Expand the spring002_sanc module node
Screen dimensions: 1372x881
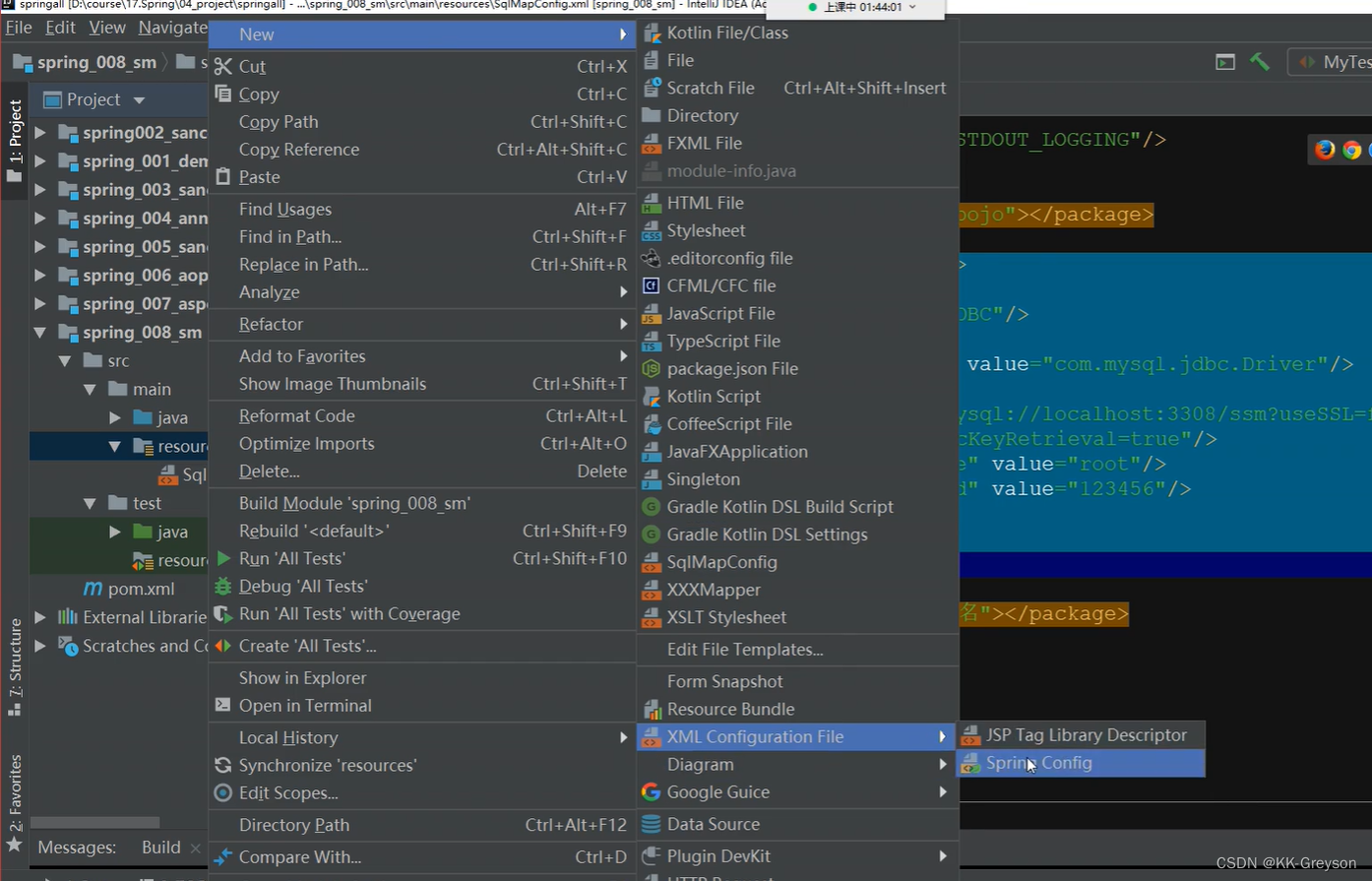(40, 133)
